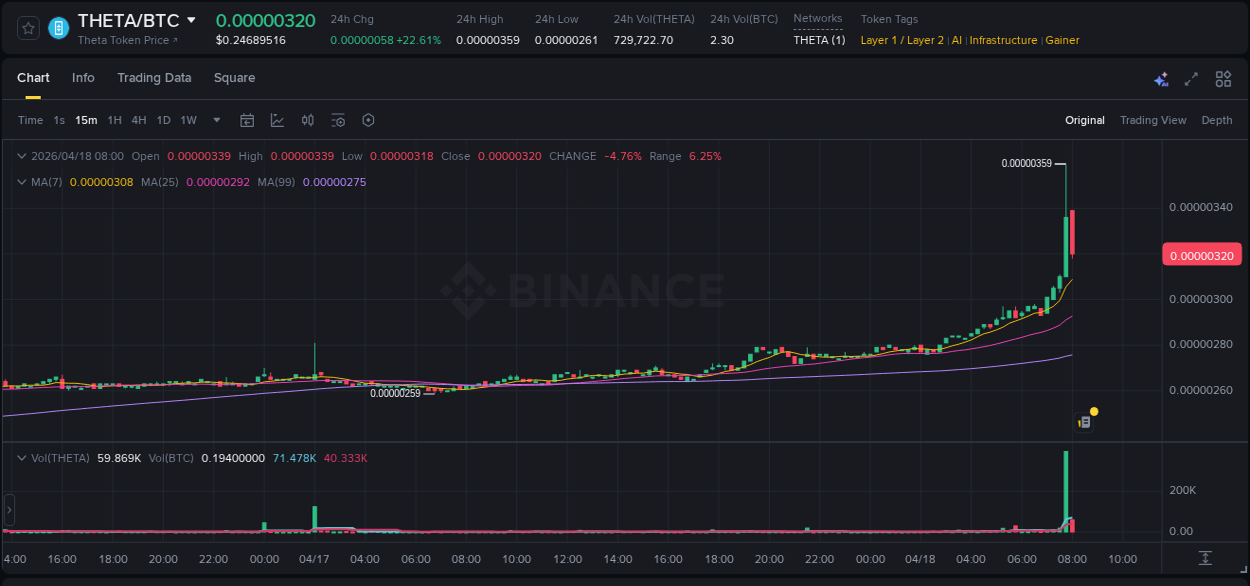This screenshot has height=586, width=1250.
Task: Switch to the Trading View chart
Action: tap(1153, 120)
